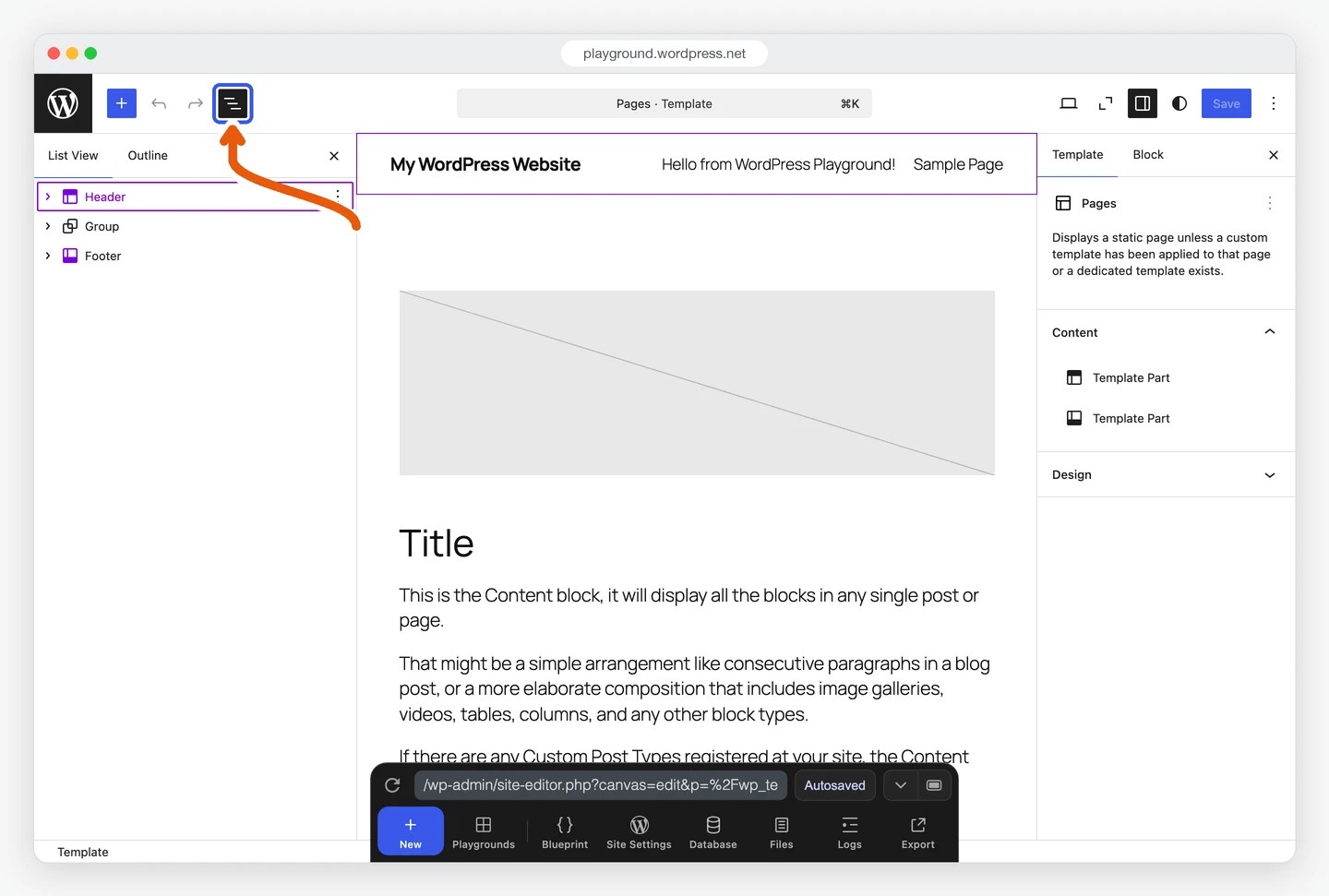This screenshot has width=1329, height=896.
Task: Select the Group block row
Action: (x=195, y=226)
